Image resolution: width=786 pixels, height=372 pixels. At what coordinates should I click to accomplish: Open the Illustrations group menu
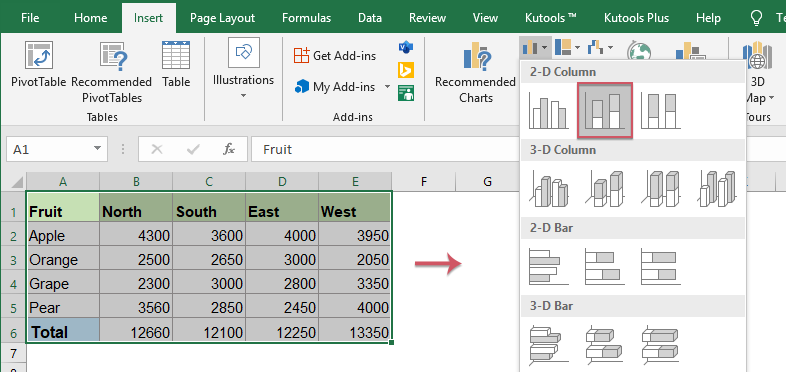244,68
